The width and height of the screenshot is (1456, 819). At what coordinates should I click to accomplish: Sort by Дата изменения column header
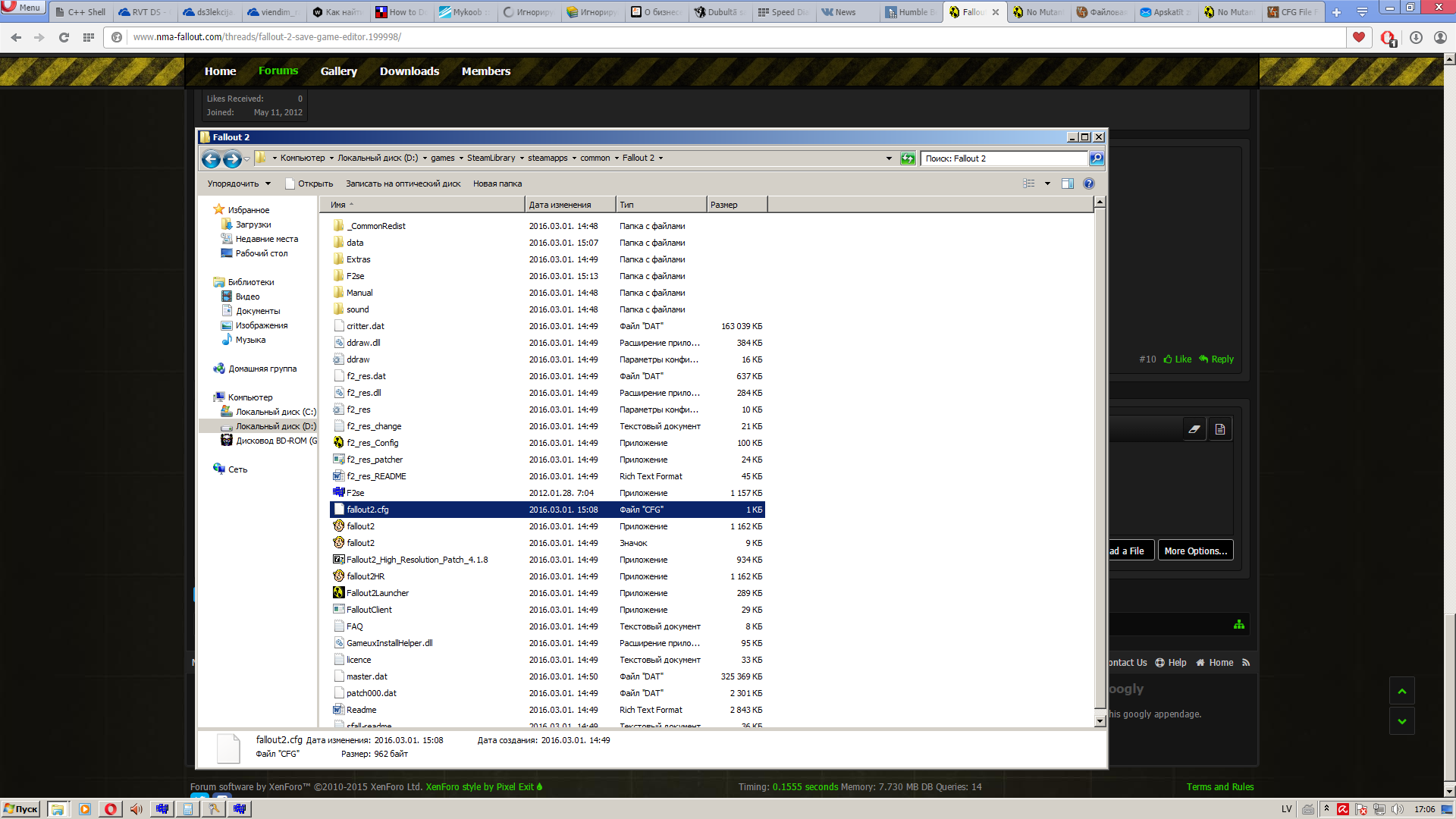pos(570,205)
